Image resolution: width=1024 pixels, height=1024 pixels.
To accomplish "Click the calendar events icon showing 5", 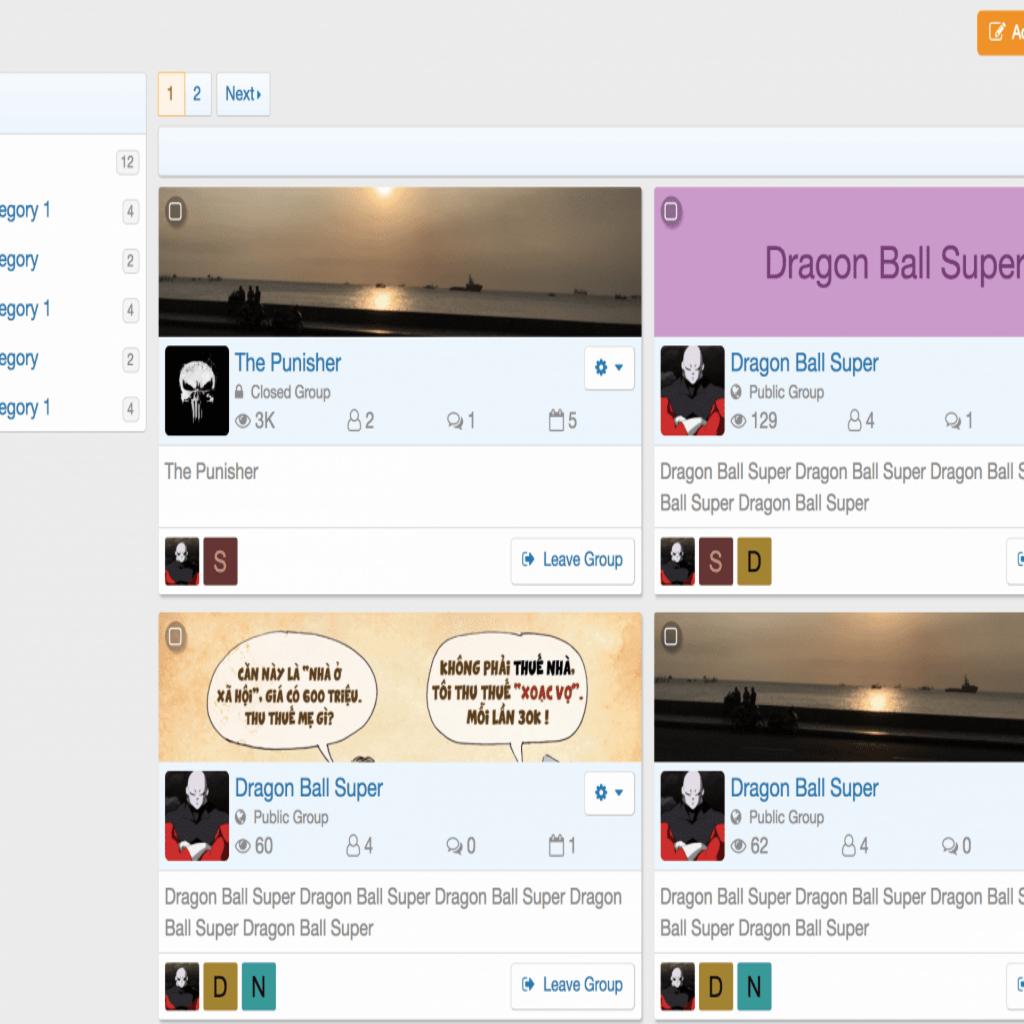I will click(556, 420).
